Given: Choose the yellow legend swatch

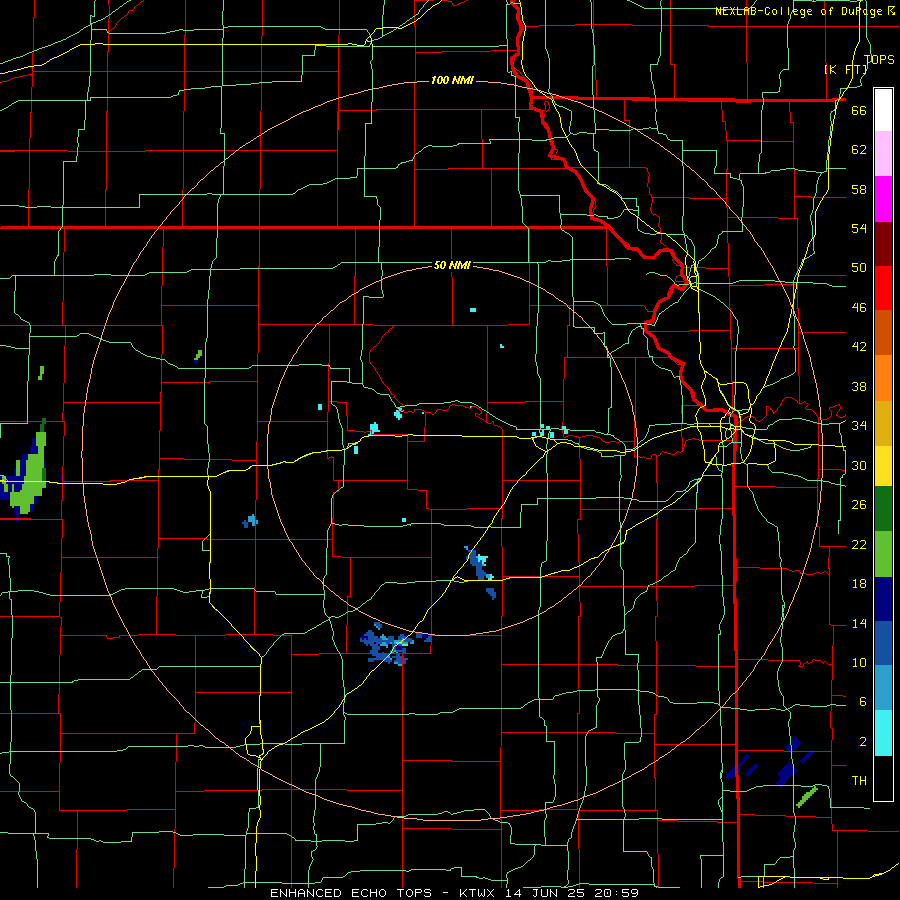Looking at the screenshot, I should (x=883, y=466).
